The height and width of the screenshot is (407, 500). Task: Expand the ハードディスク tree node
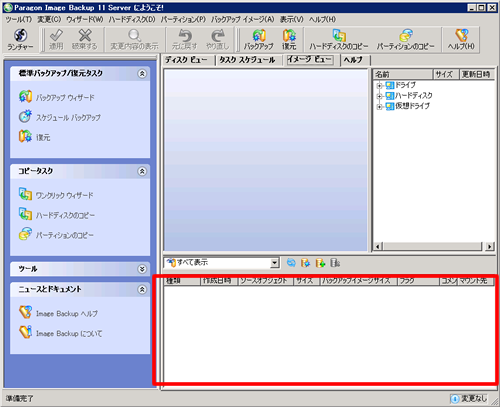coord(379,96)
